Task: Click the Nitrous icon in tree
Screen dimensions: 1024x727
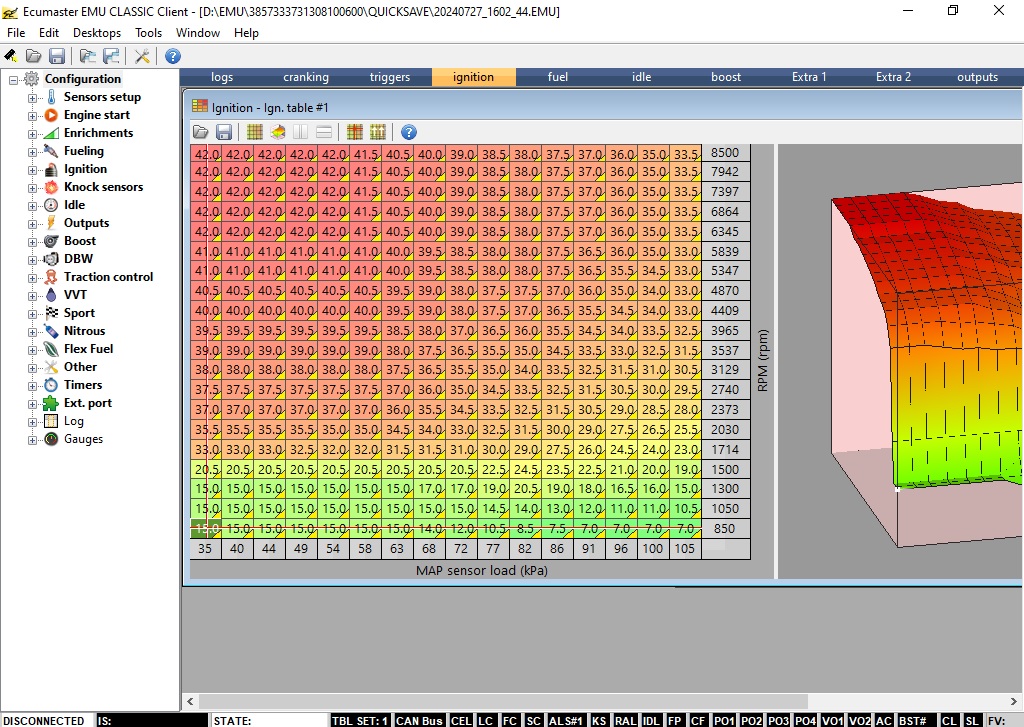Action: (52, 331)
